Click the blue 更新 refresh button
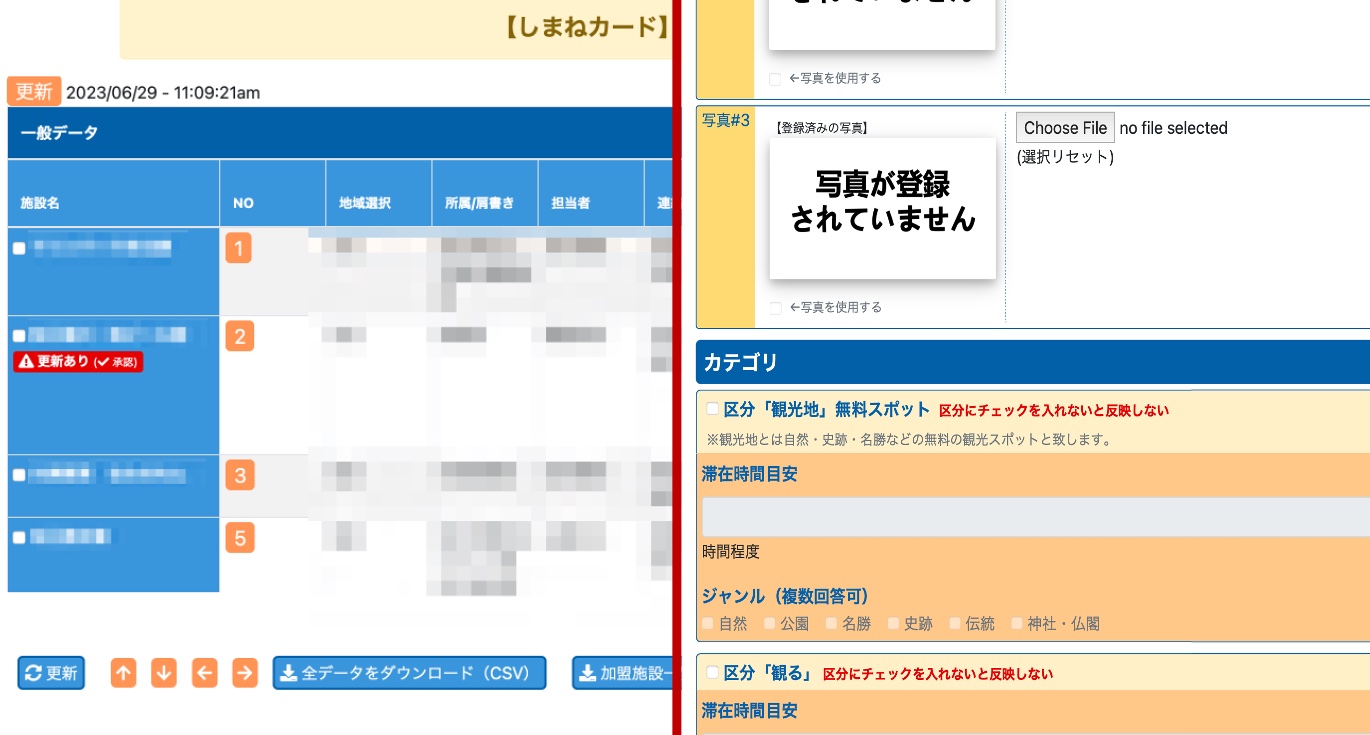Image resolution: width=1370 pixels, height=735 pixels. pos(51,673)
